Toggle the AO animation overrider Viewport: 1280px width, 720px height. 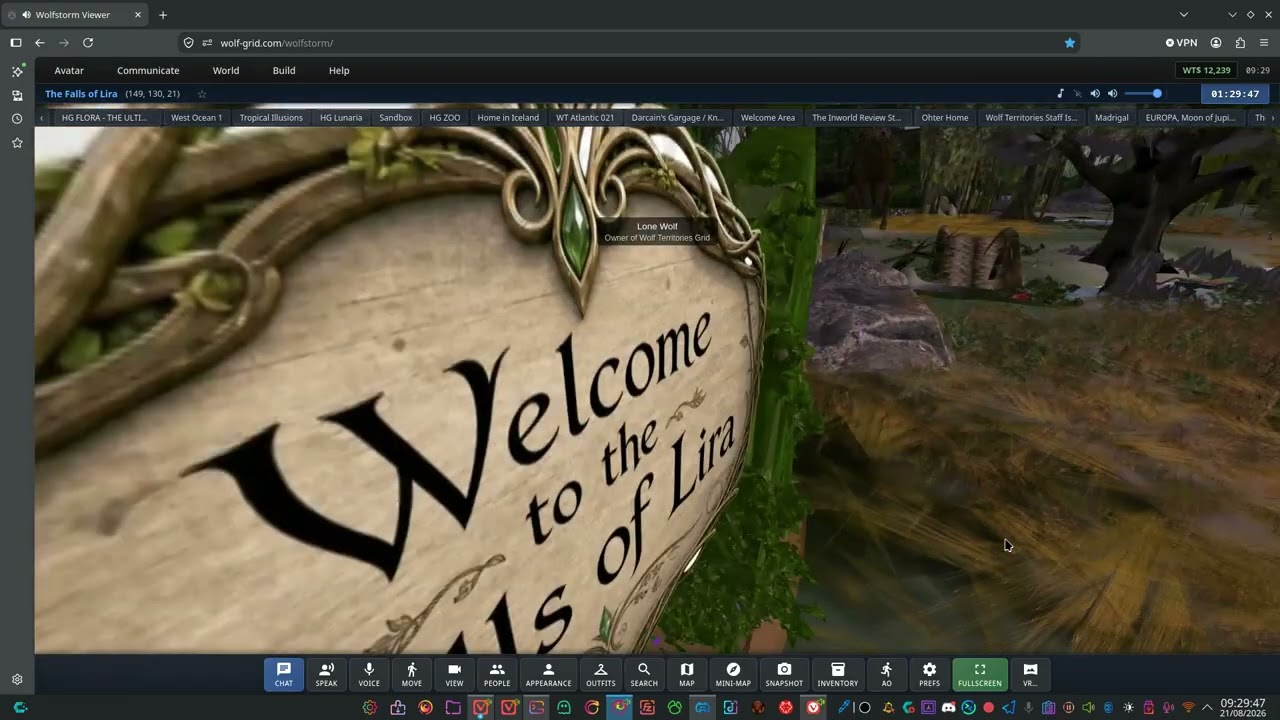coord(886,674)
